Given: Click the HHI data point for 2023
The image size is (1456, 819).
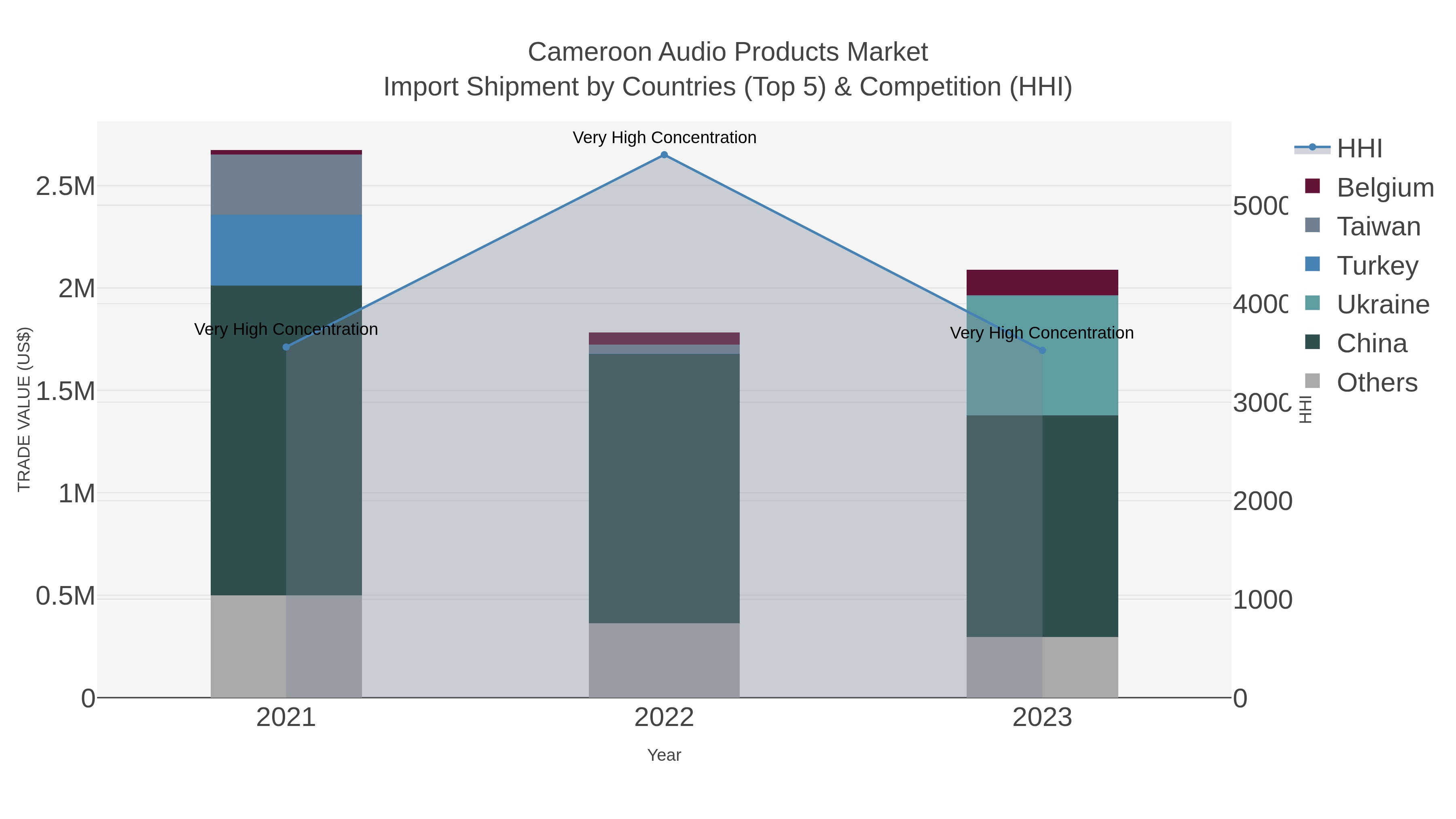Looking at the screenshot, I should (1043, 350).
